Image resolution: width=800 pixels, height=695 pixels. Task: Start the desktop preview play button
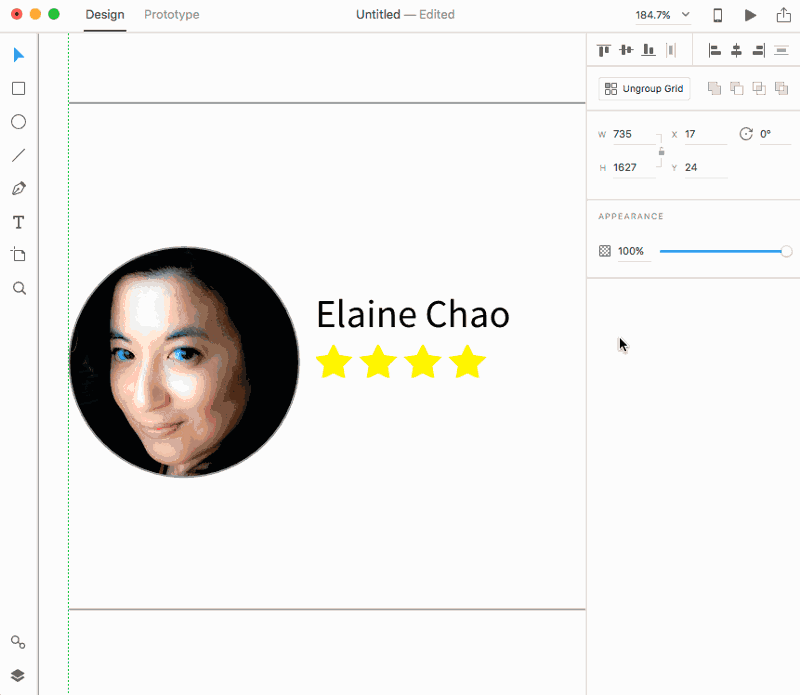(x=750, y=15)
